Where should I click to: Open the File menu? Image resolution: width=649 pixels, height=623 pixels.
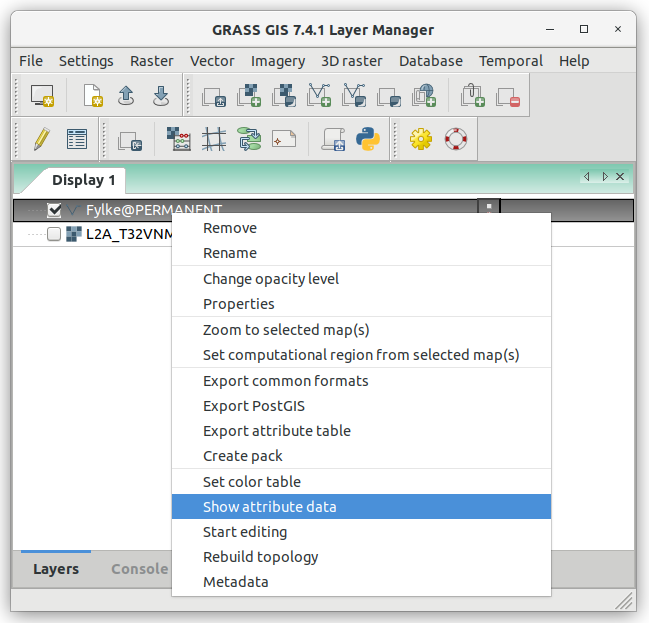pyautogui.click(x=31, y=61)
